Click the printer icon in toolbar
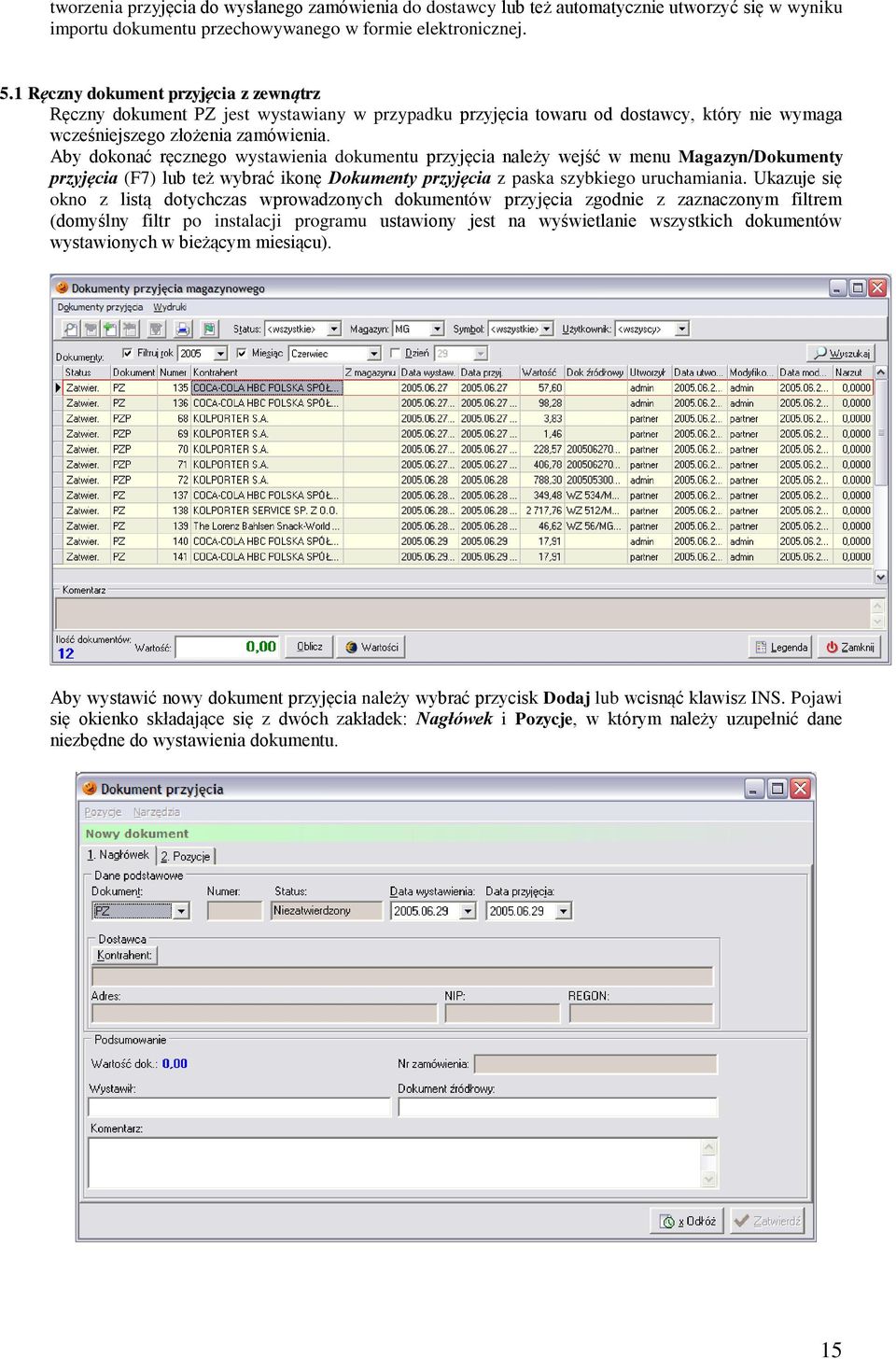 183,329
